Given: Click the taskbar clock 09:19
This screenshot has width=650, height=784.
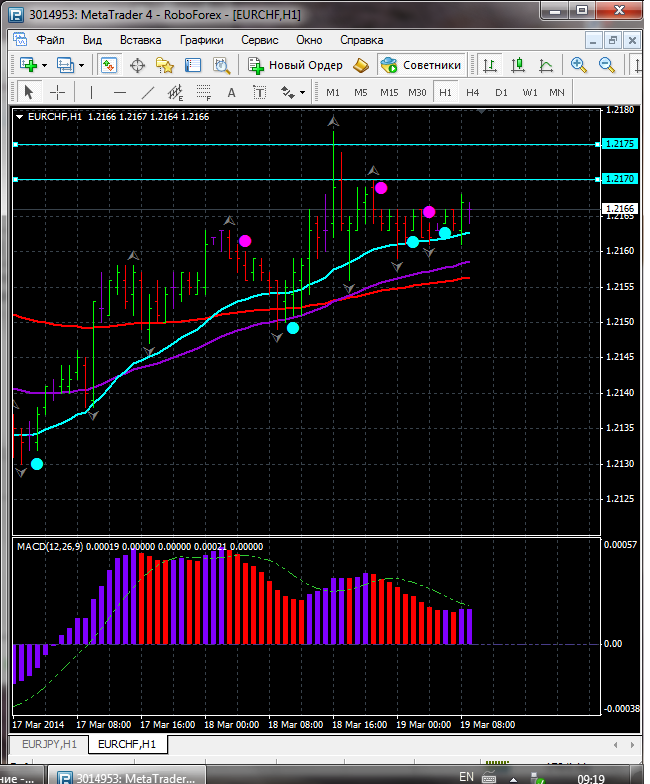Looking at the screenshot, I should coord(590,778).
